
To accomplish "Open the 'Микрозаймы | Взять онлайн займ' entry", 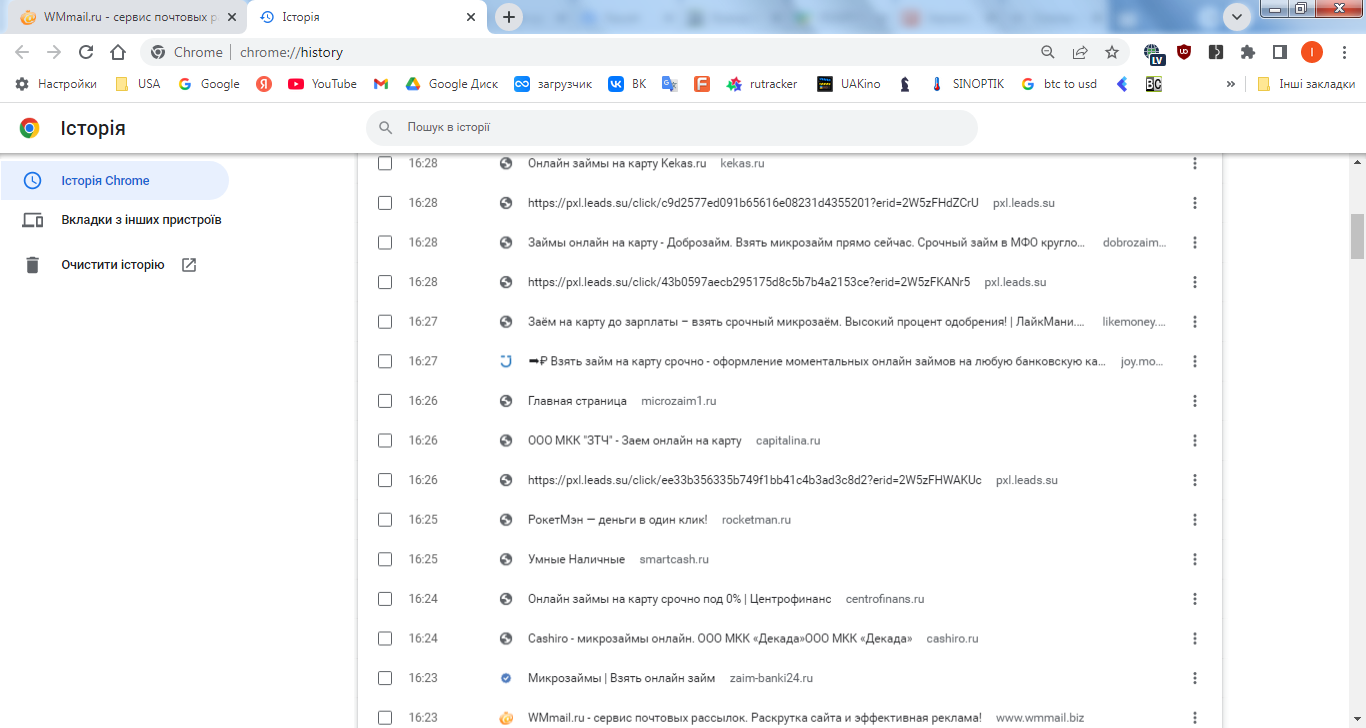I will pyautogui.click(x=621, y=678).
